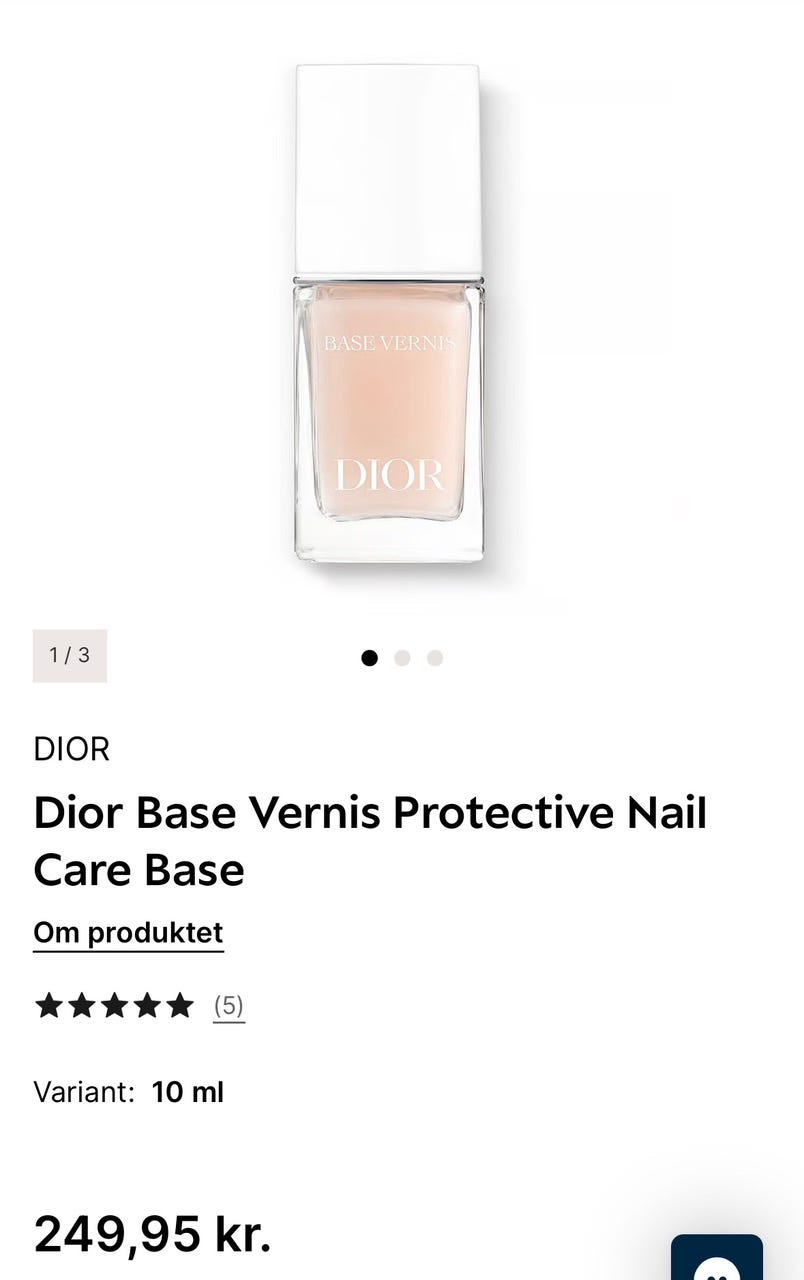Switch to the third image carousel dot
The width and height of the screenshot is (804, 1280).
[x=435, y=658]
